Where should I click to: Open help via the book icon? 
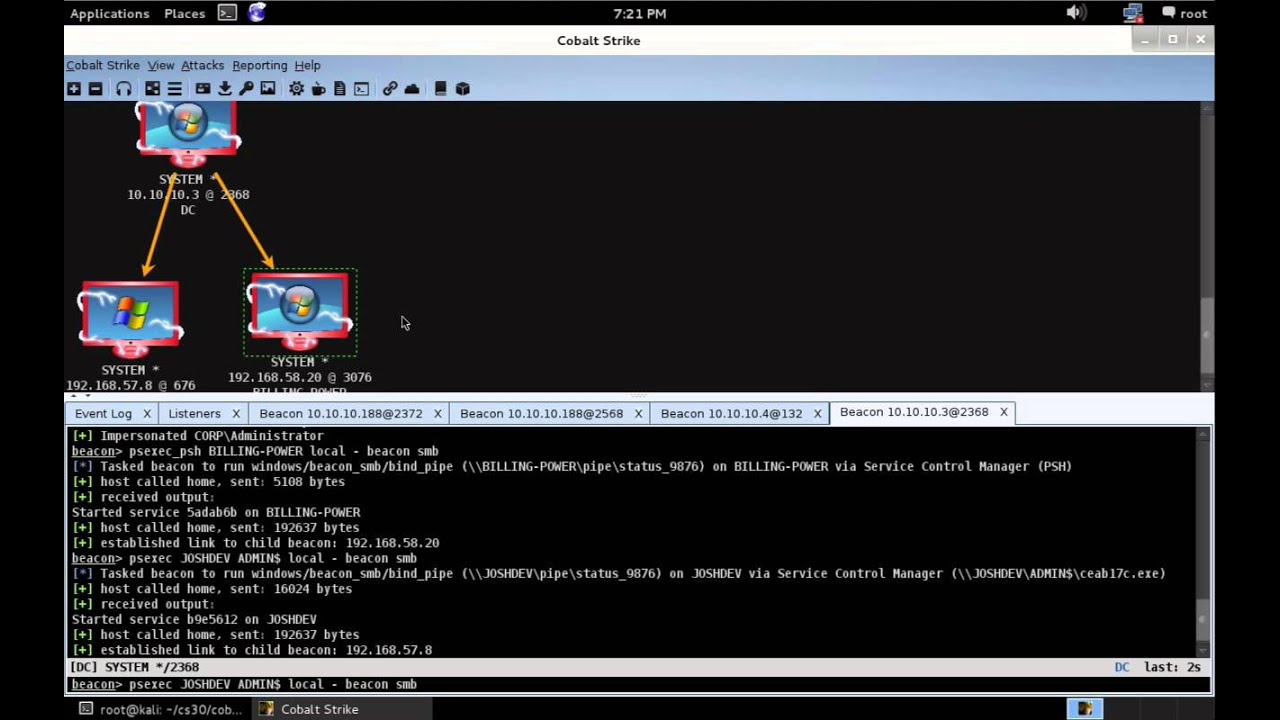point(441,89)
